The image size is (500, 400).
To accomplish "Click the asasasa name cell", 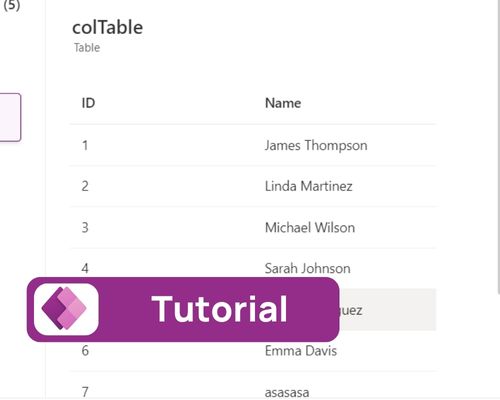I will click(x=287, y=392).
